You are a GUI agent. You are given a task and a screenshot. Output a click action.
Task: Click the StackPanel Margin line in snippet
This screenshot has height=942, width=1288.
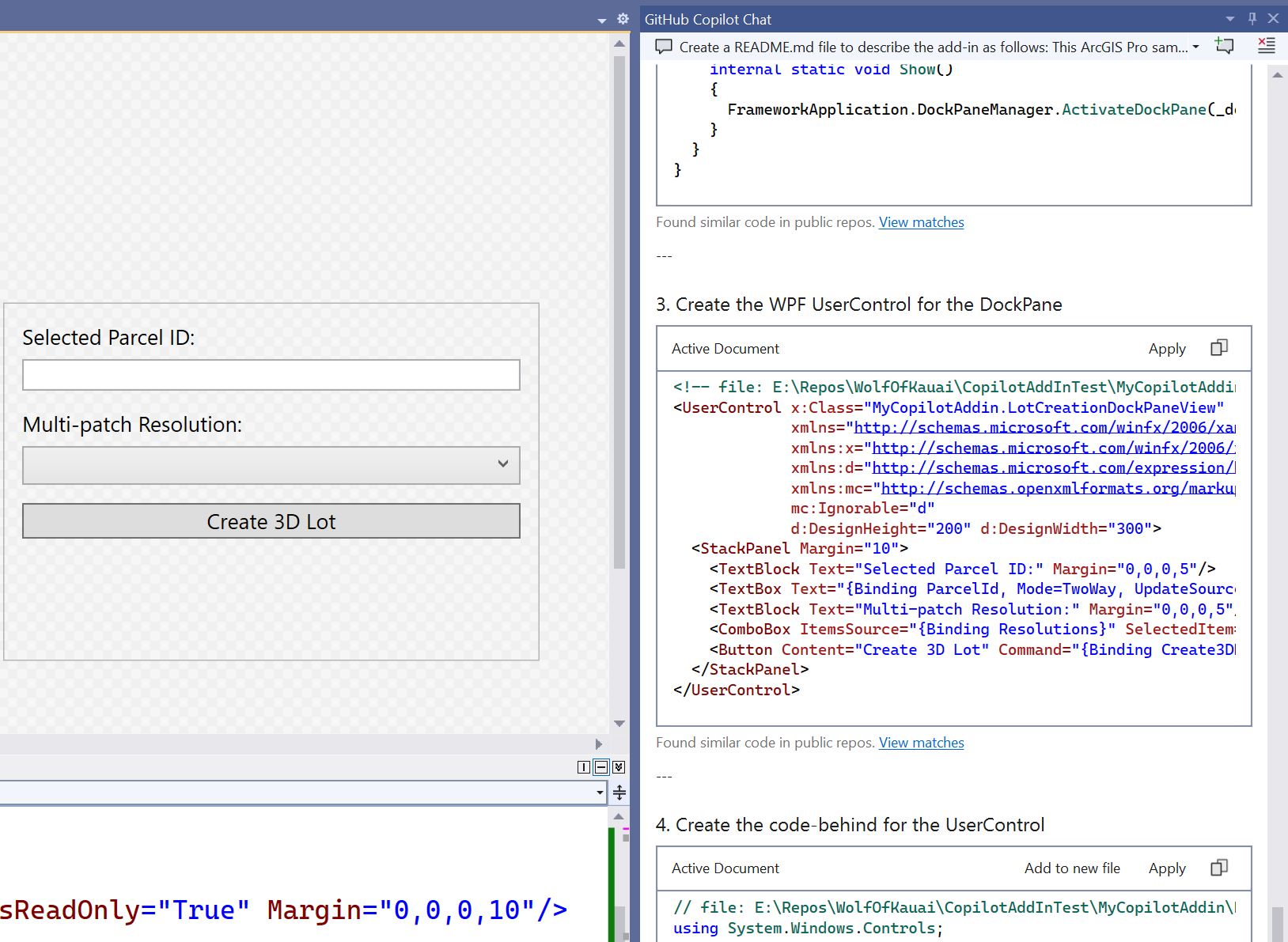(x=800, y=549)
